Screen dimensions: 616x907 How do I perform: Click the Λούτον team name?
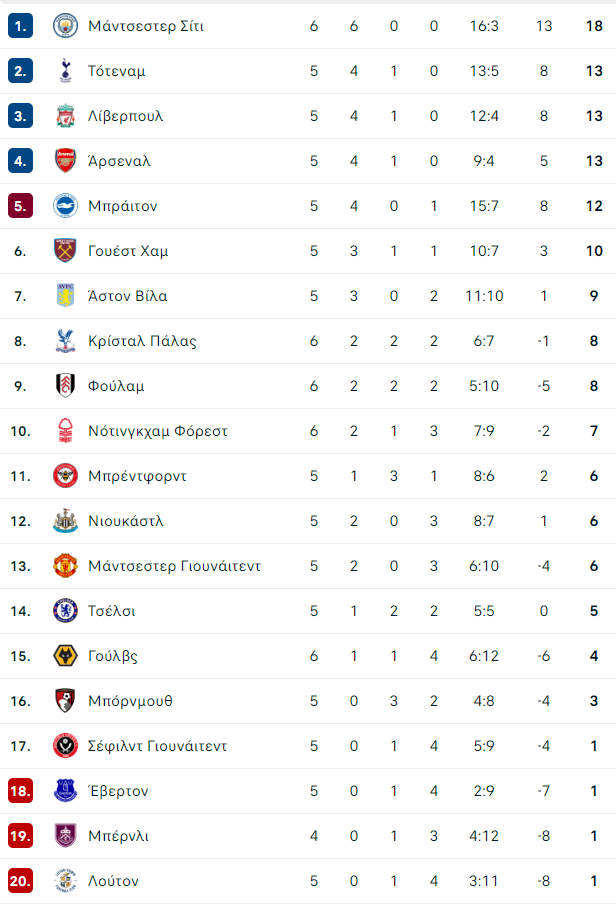[113, 881]
